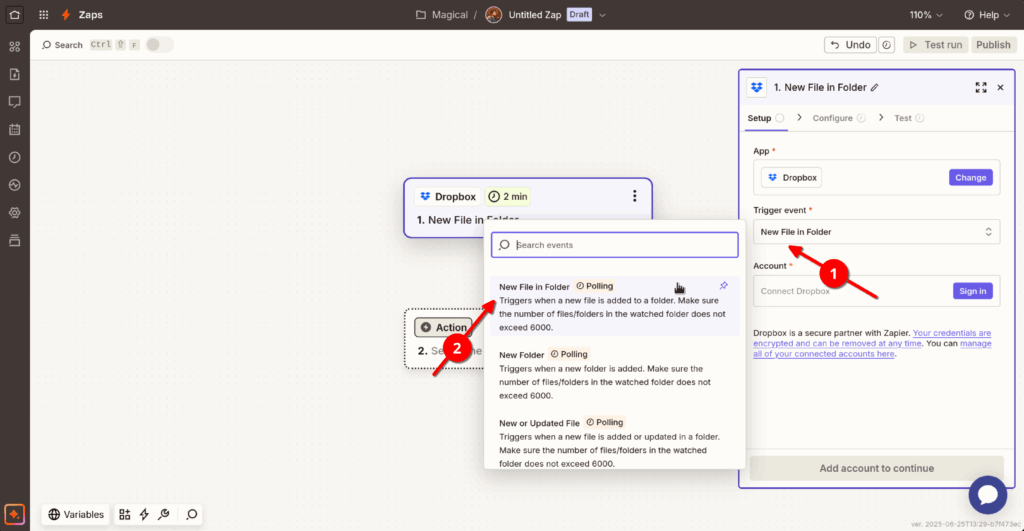The width and height of the screenshot is (1024, 531).
Task: Click the add-apps grid icon in bottom toolbar
Action: [125, 515]
